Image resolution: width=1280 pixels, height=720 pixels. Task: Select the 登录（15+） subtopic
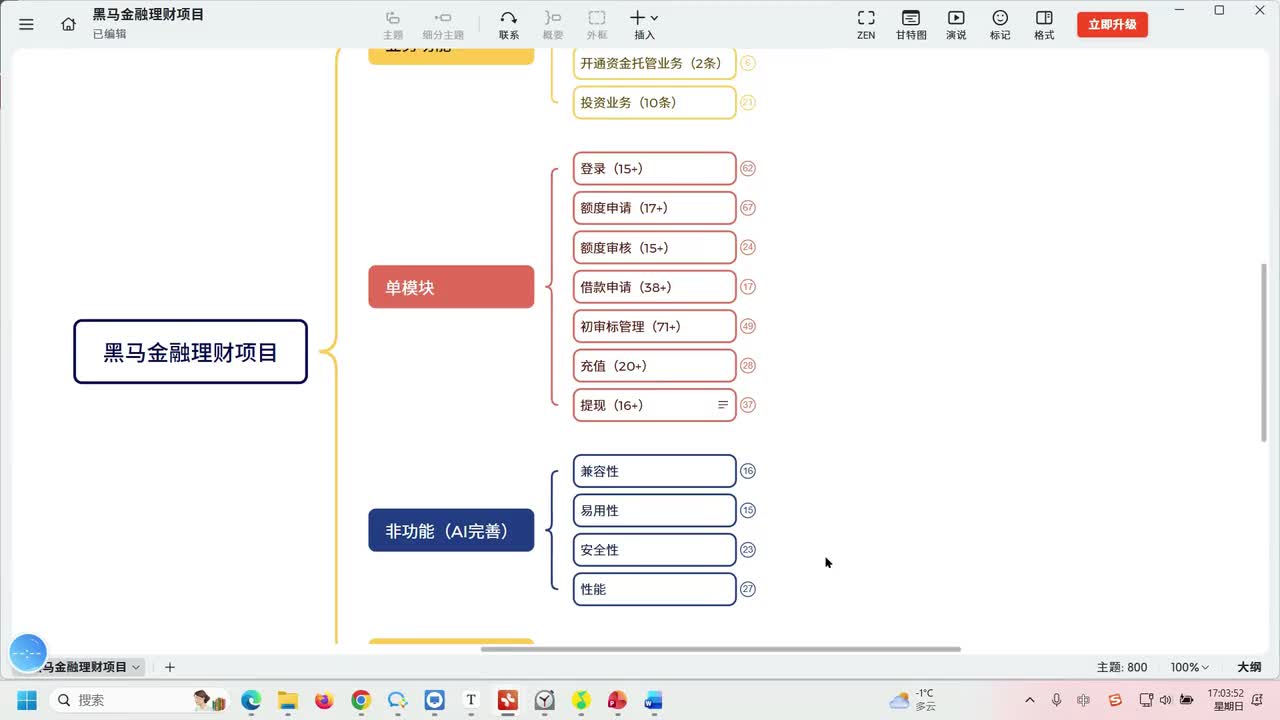[654, 168]
